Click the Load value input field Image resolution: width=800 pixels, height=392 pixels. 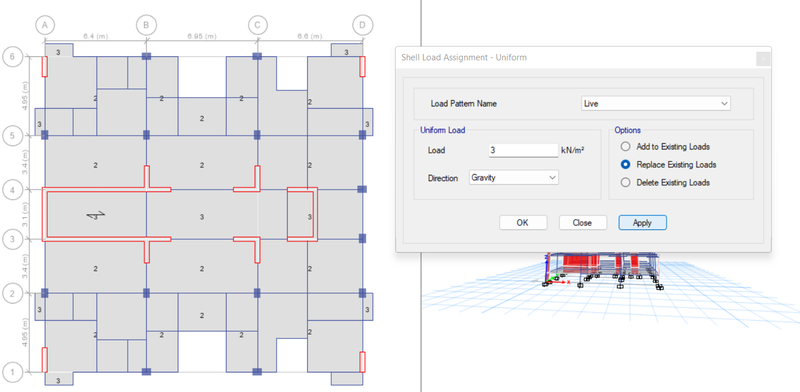coord(523,150)
